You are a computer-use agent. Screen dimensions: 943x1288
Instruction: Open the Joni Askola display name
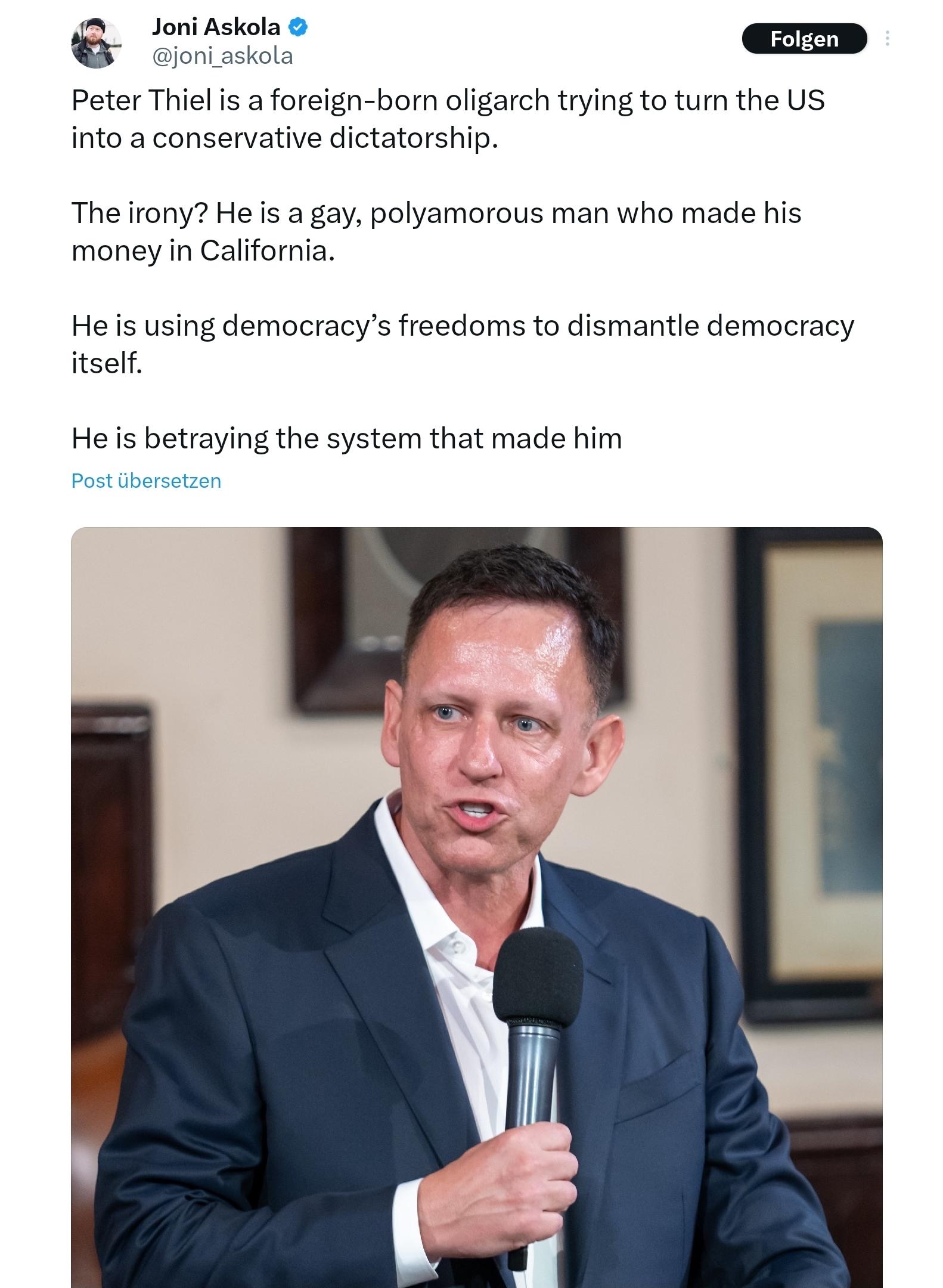click(216, 27)
